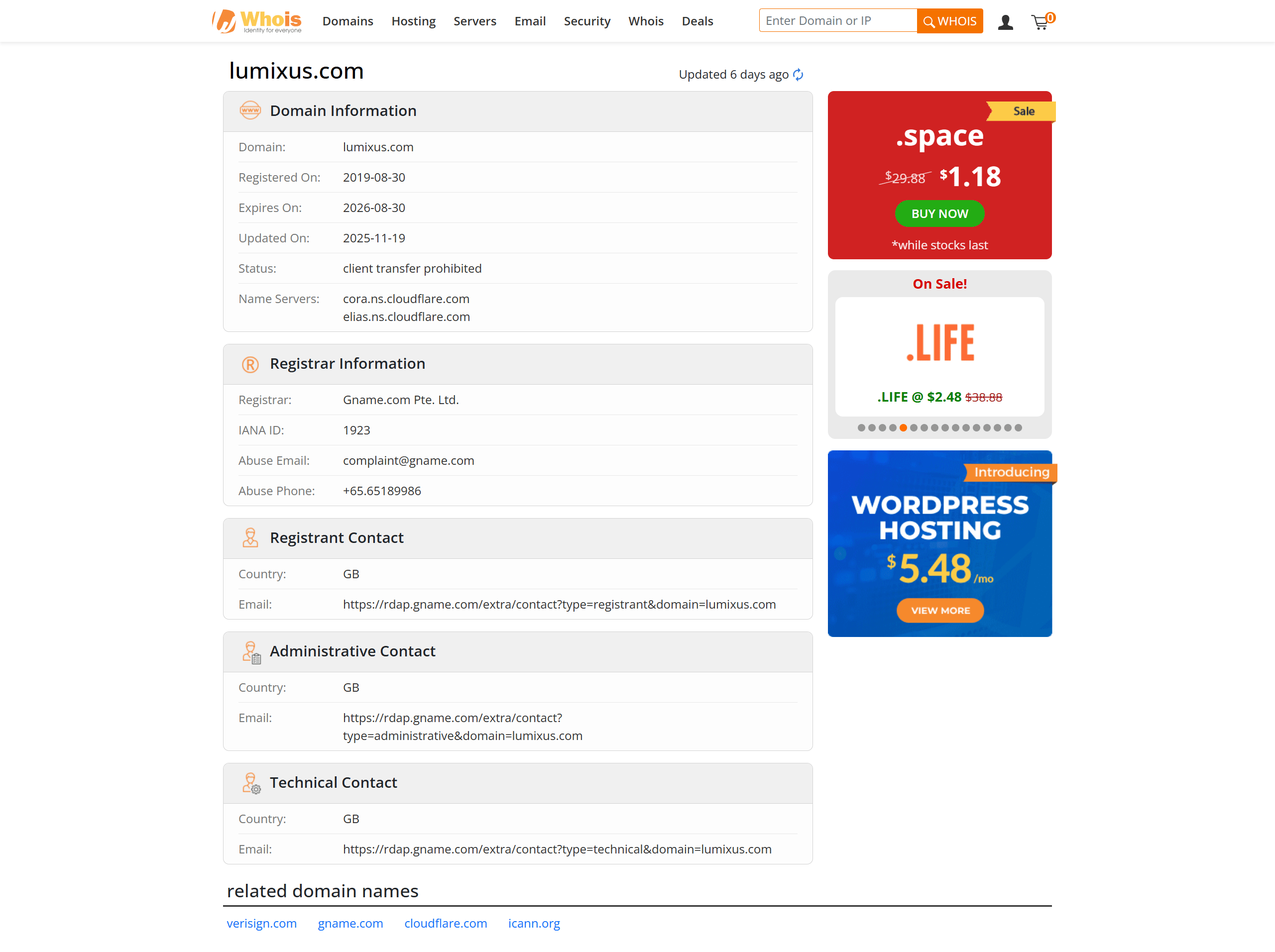This screenshot has width=1275, height=952.
Task: Click the Whois logo in header
Action: tap(256, 21)
